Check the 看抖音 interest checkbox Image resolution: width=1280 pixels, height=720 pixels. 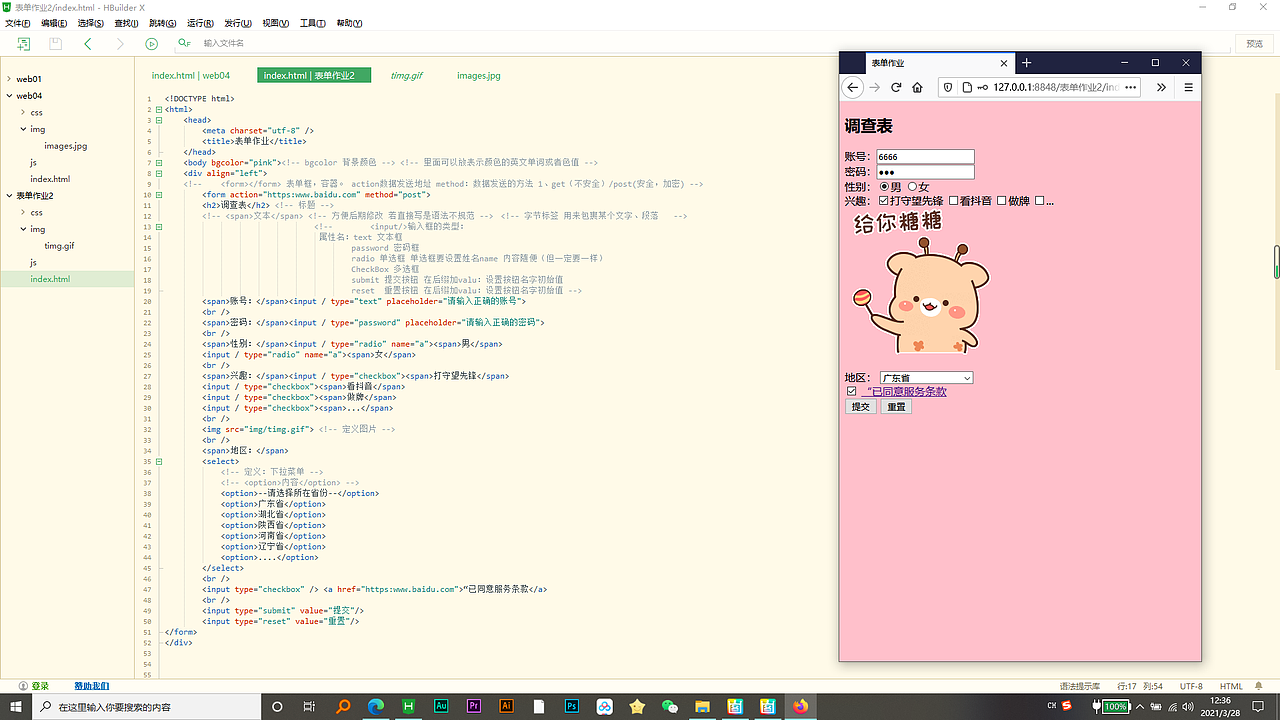coord(953,200)
